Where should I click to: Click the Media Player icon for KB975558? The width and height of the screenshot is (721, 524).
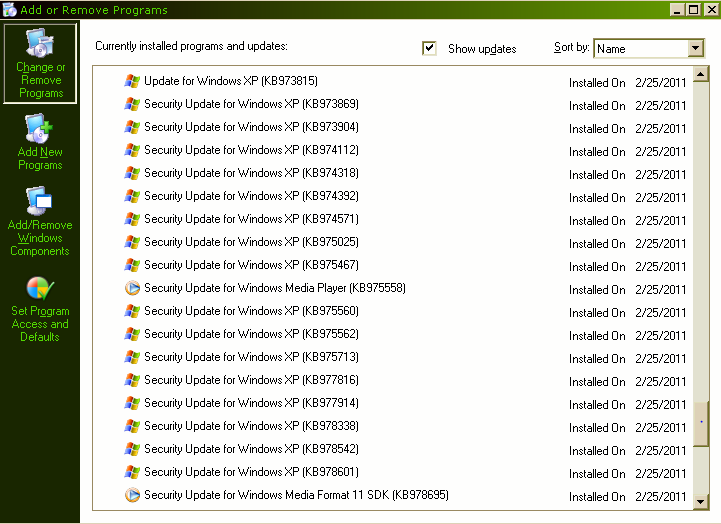coord(132,288)
